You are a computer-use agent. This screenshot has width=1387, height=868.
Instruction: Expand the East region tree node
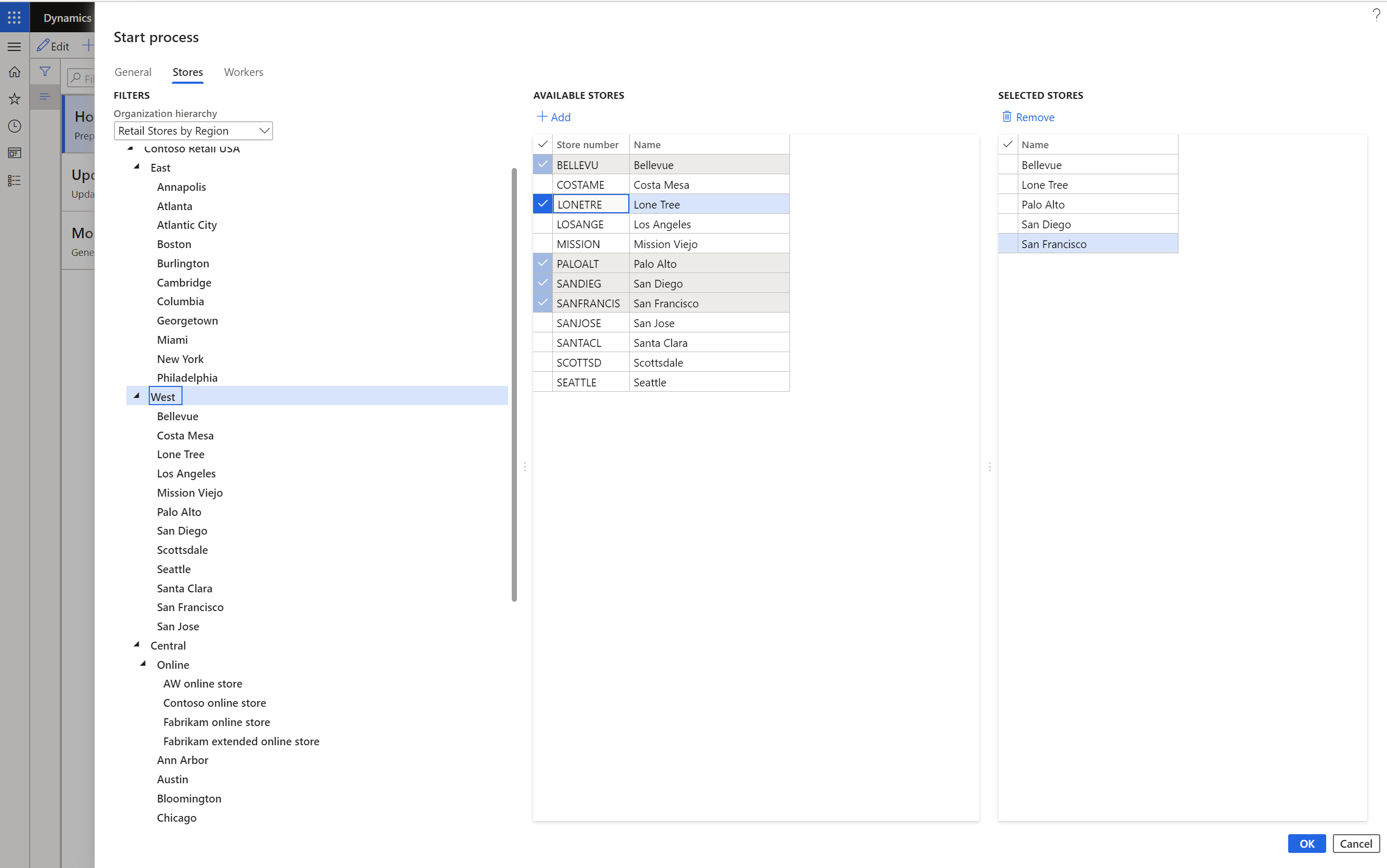pyautogui.click(x=137, y=167)
